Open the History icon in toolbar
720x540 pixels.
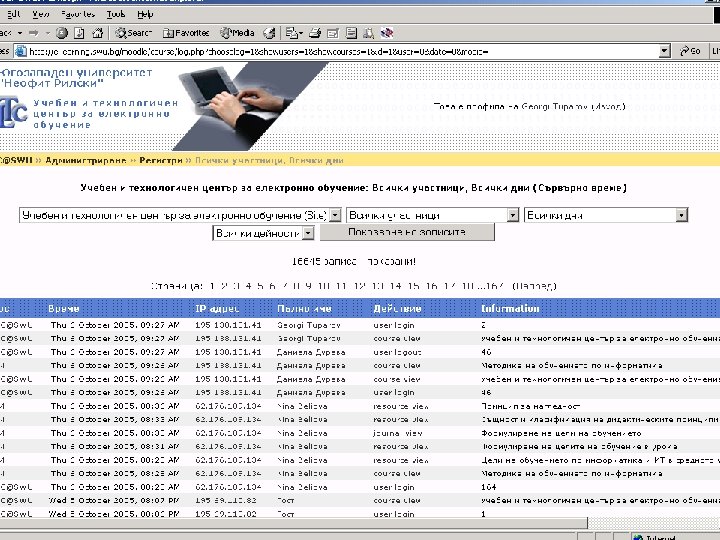tap(269, 33)
